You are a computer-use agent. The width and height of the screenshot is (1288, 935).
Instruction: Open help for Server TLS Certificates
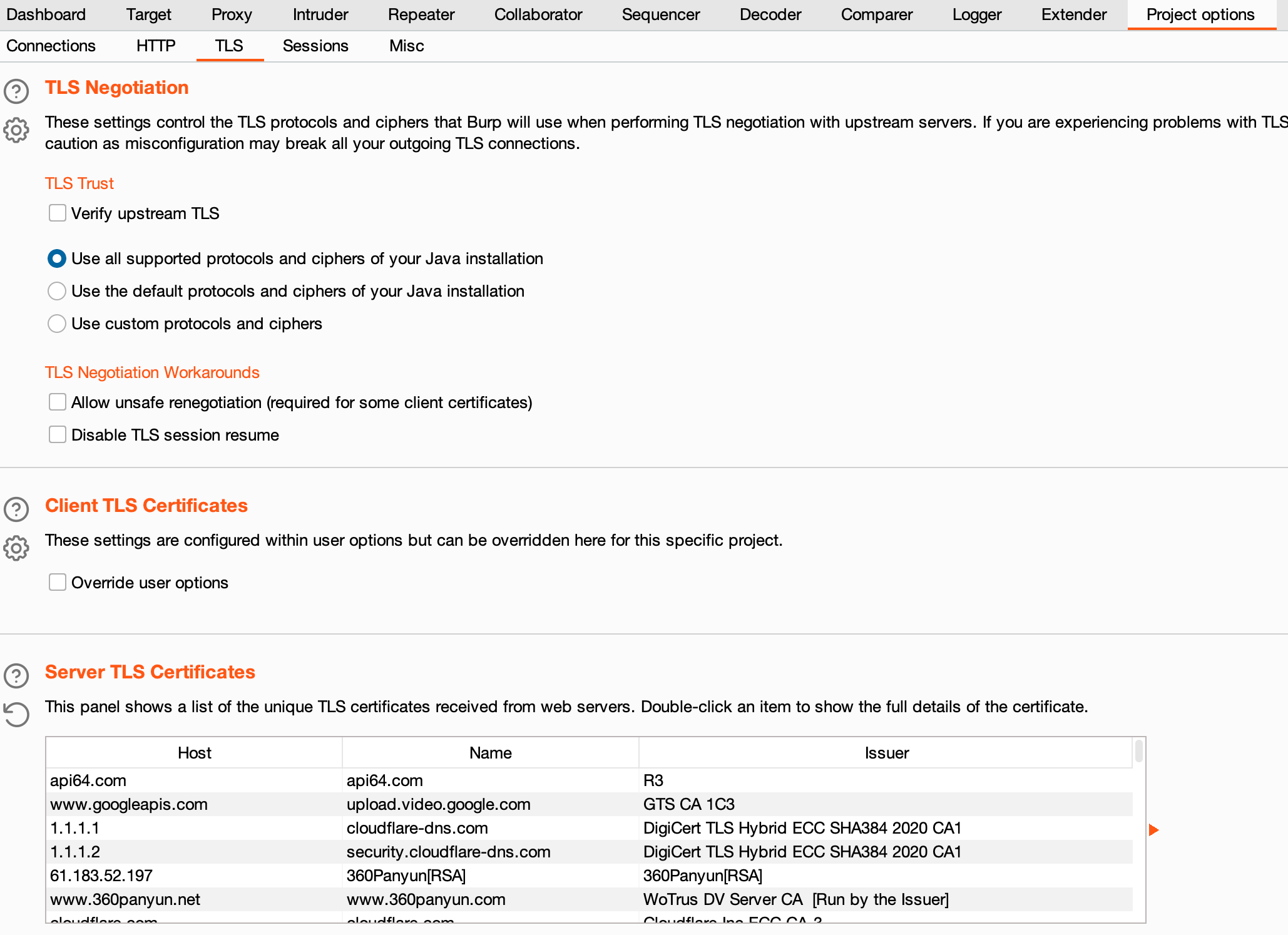(16, 676)
